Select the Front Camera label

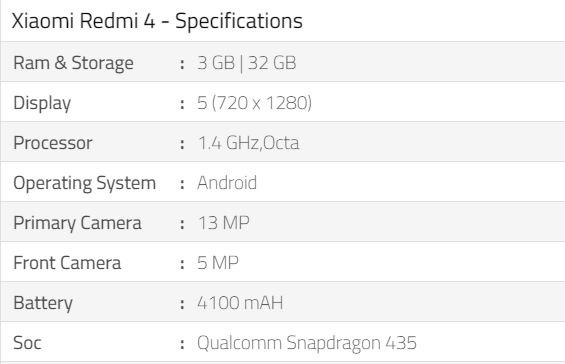click(67, 263)
